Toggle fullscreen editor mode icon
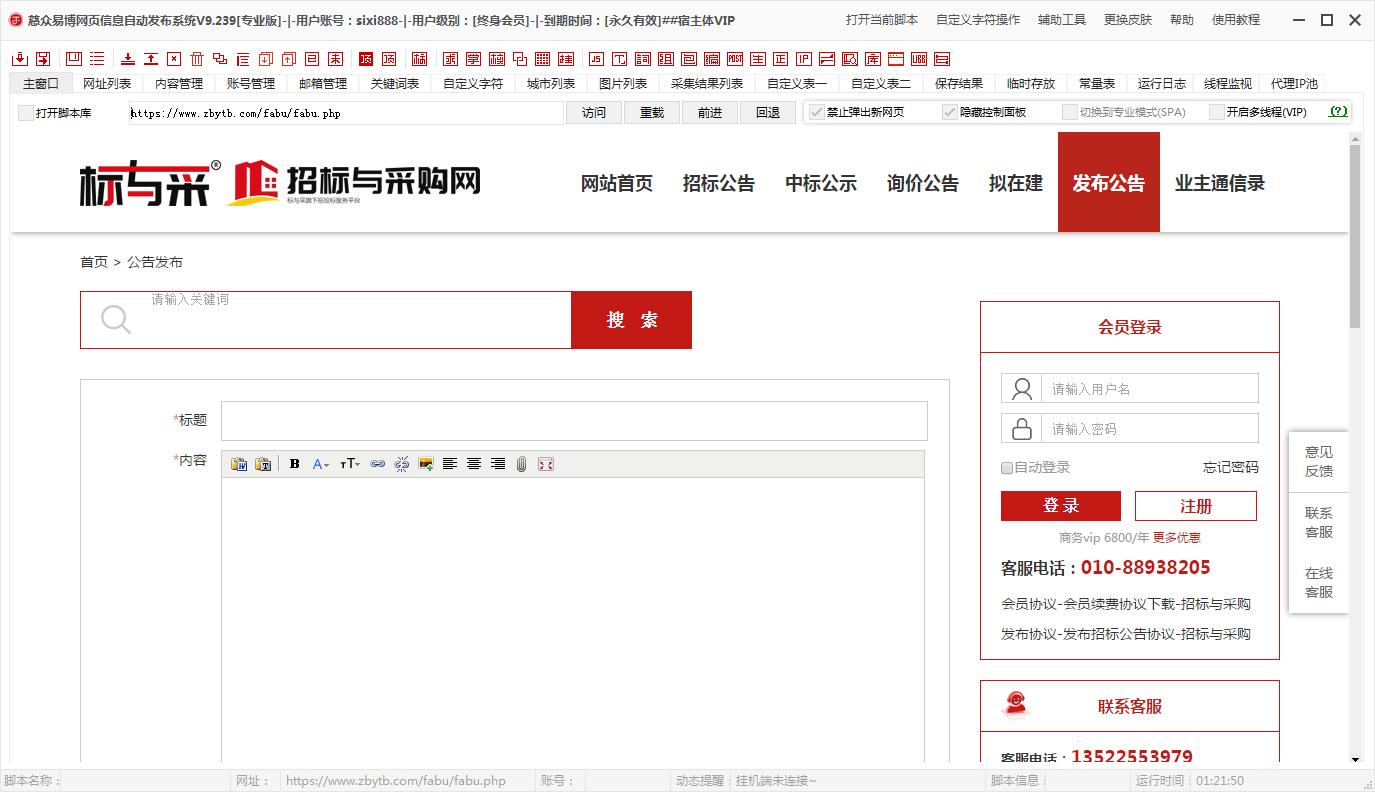The width and height of the screenshot is (1375, 792). [x=546, y=464]
